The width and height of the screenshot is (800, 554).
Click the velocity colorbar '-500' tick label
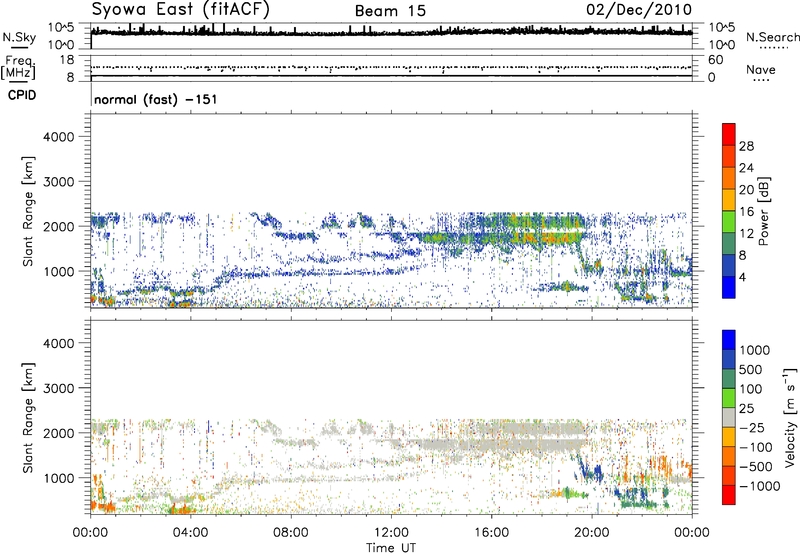tap(755, 466)
